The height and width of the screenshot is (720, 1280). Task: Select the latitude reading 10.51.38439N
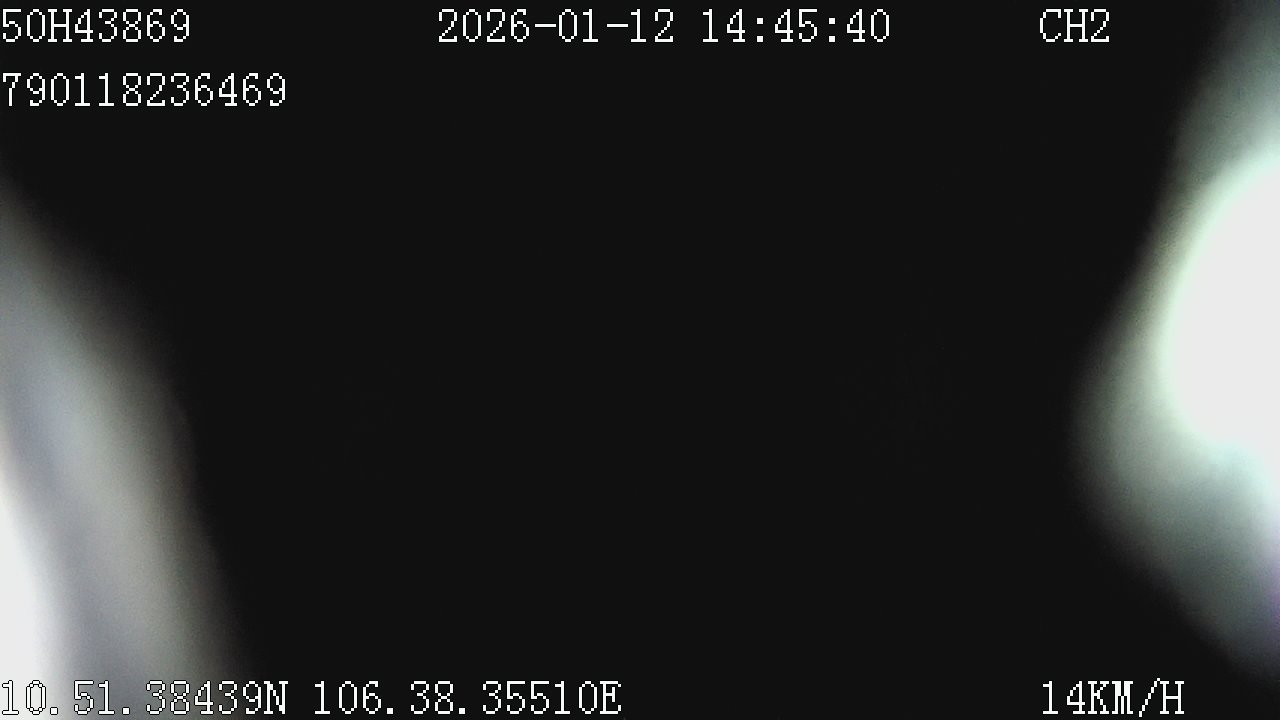[x=144, y=698]
